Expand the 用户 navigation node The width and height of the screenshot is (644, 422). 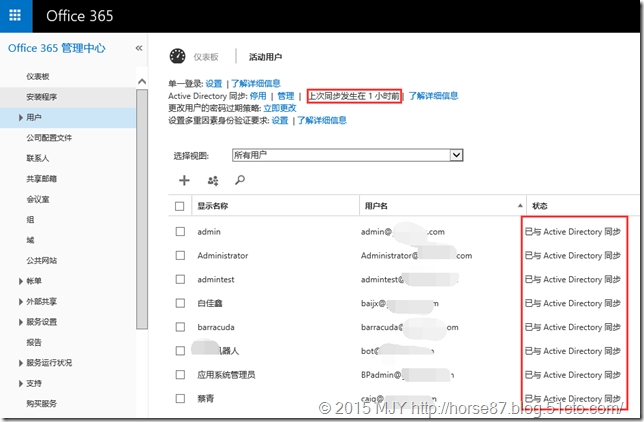(21, 118)
